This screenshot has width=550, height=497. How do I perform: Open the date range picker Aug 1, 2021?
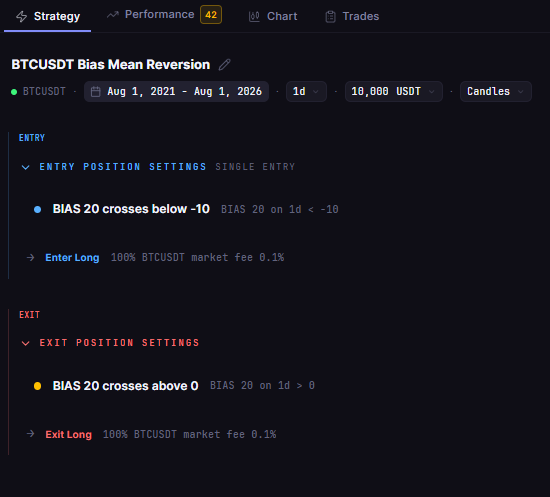[176, 92]
